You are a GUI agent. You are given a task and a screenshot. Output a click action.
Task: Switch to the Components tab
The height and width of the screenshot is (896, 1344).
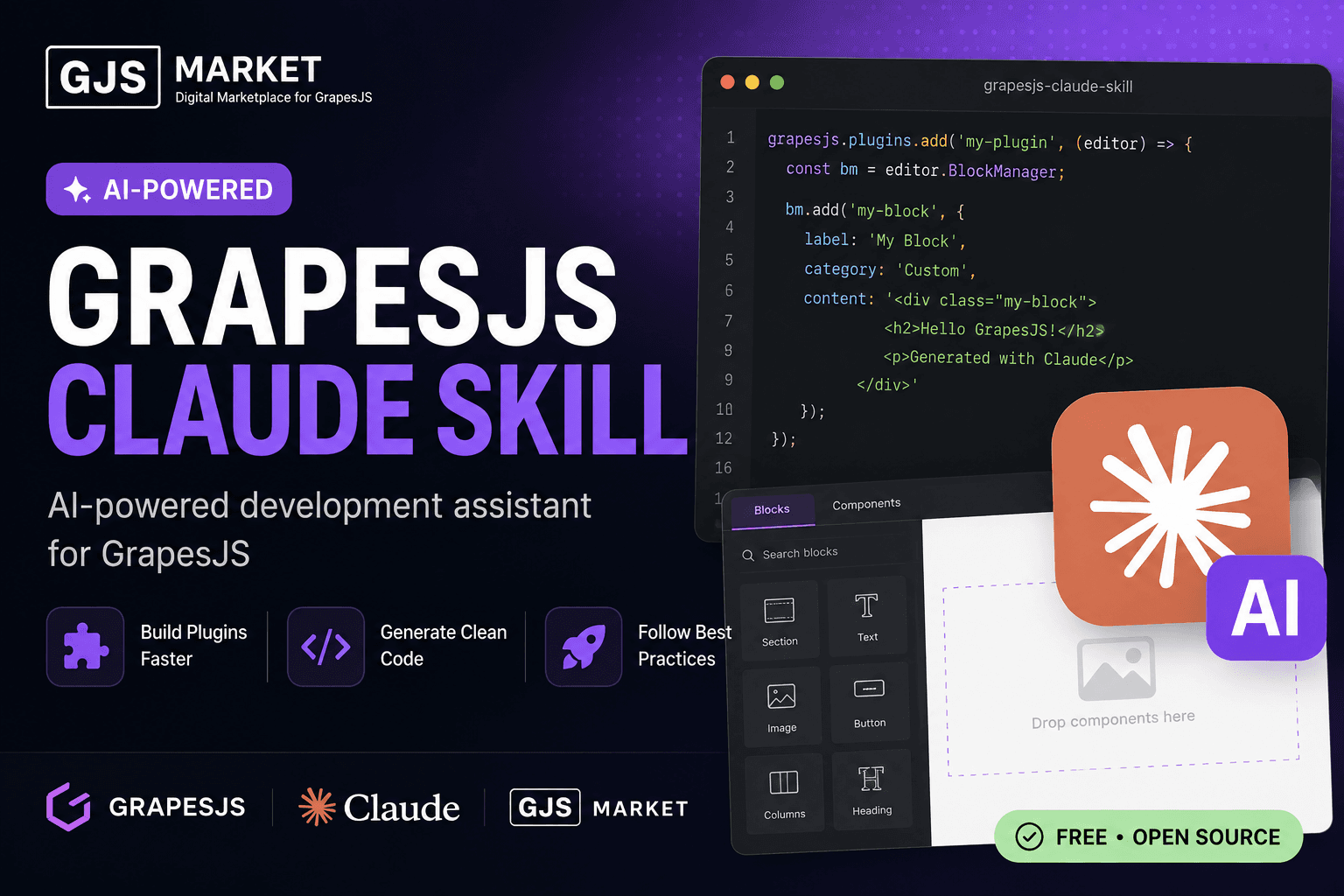(866, 505)
